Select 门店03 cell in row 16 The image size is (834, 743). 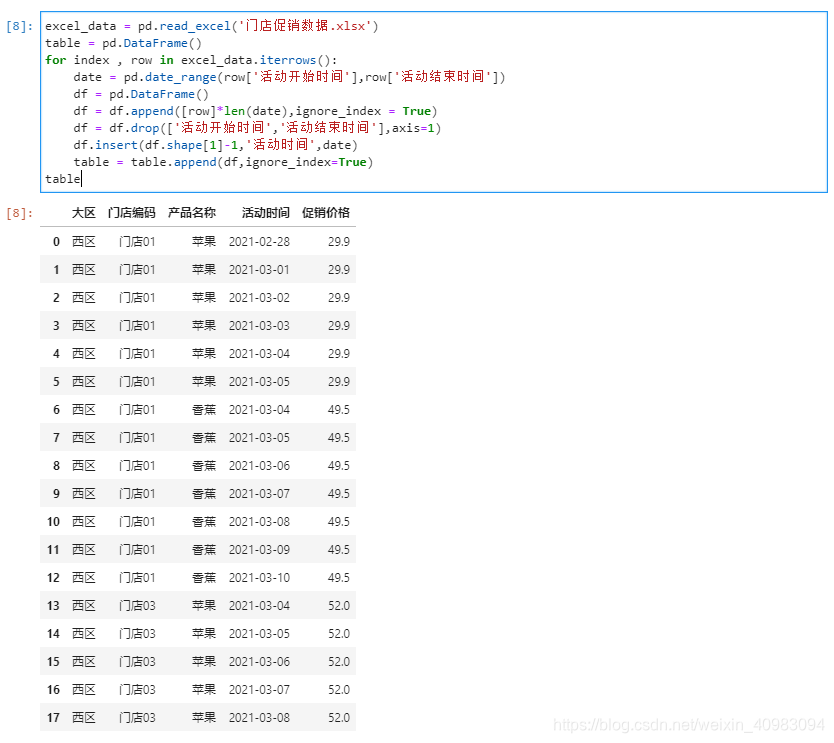pos(137,689)
